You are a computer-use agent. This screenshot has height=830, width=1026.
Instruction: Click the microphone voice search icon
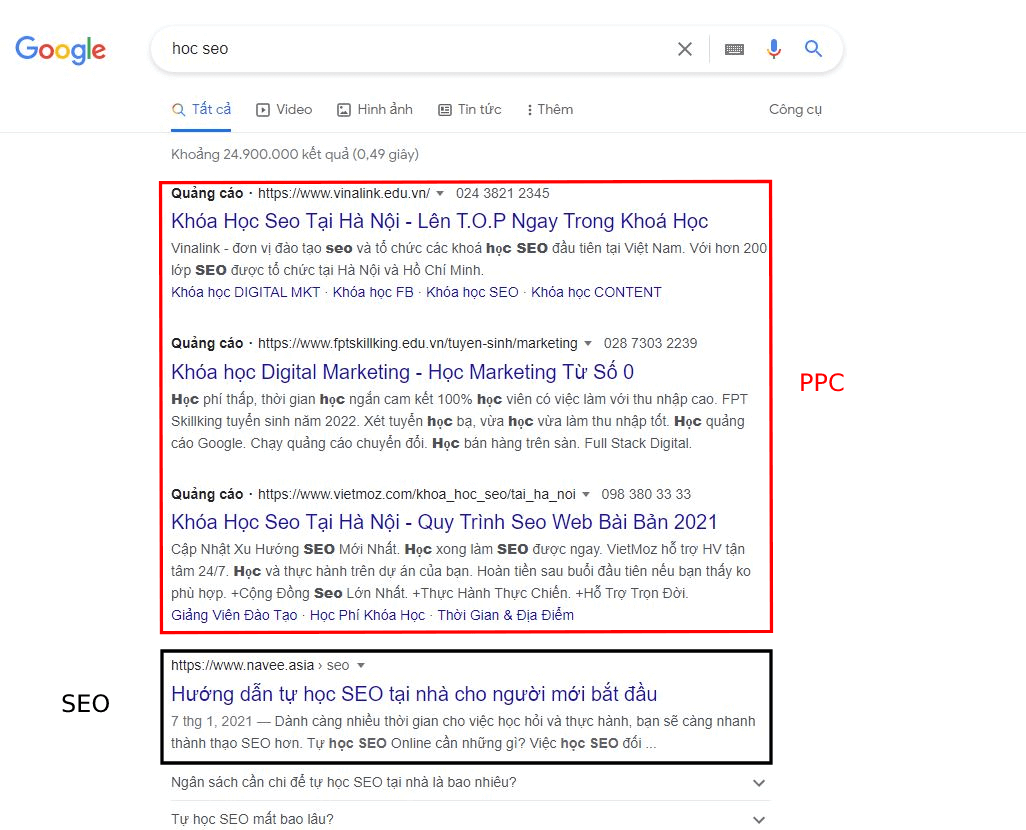tap(773, 49)
